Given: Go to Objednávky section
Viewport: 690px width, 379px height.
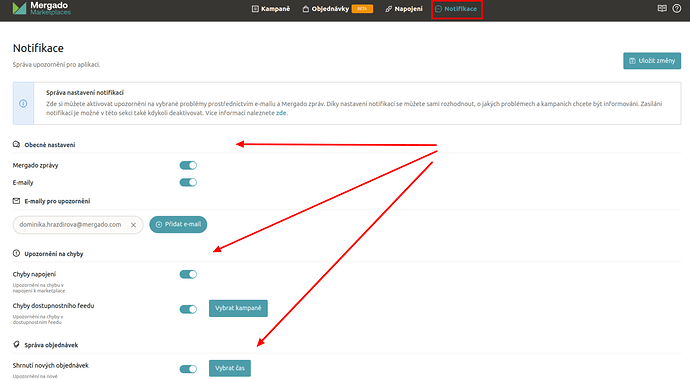Looking at the screenshot, I should pos(338,9).
